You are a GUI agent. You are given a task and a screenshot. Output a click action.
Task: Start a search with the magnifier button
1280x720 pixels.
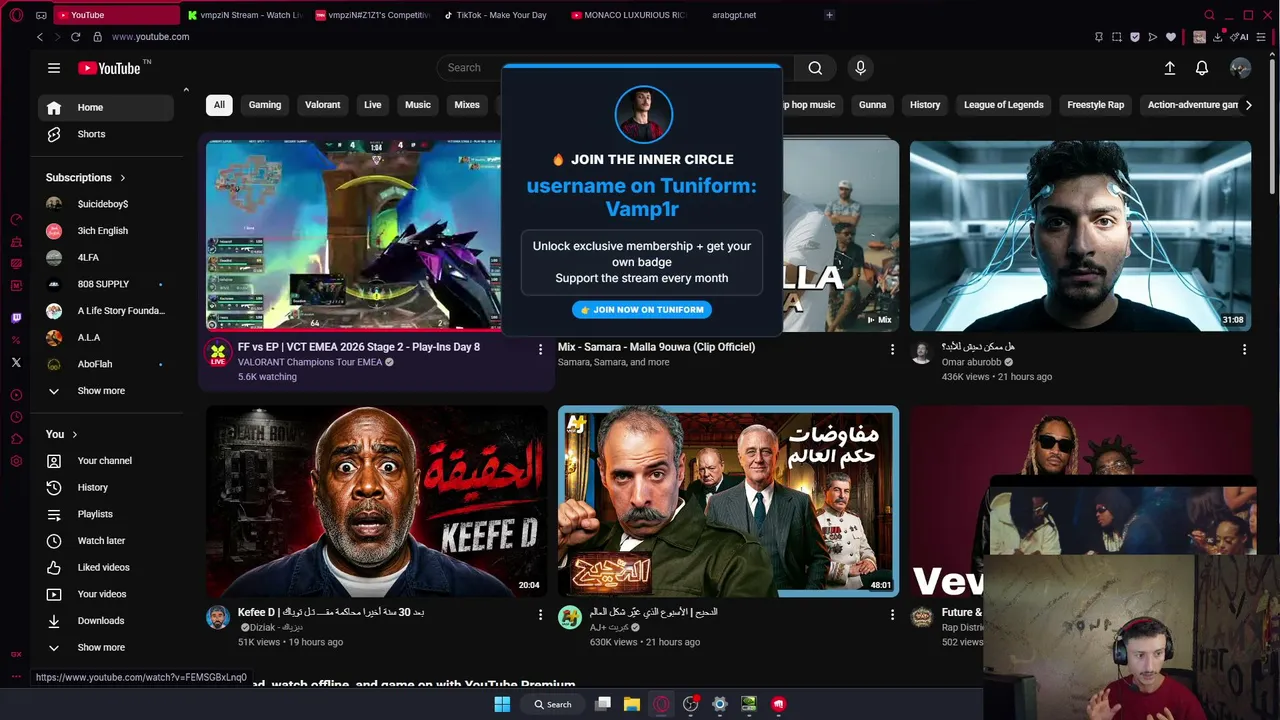tap(815, 68)
